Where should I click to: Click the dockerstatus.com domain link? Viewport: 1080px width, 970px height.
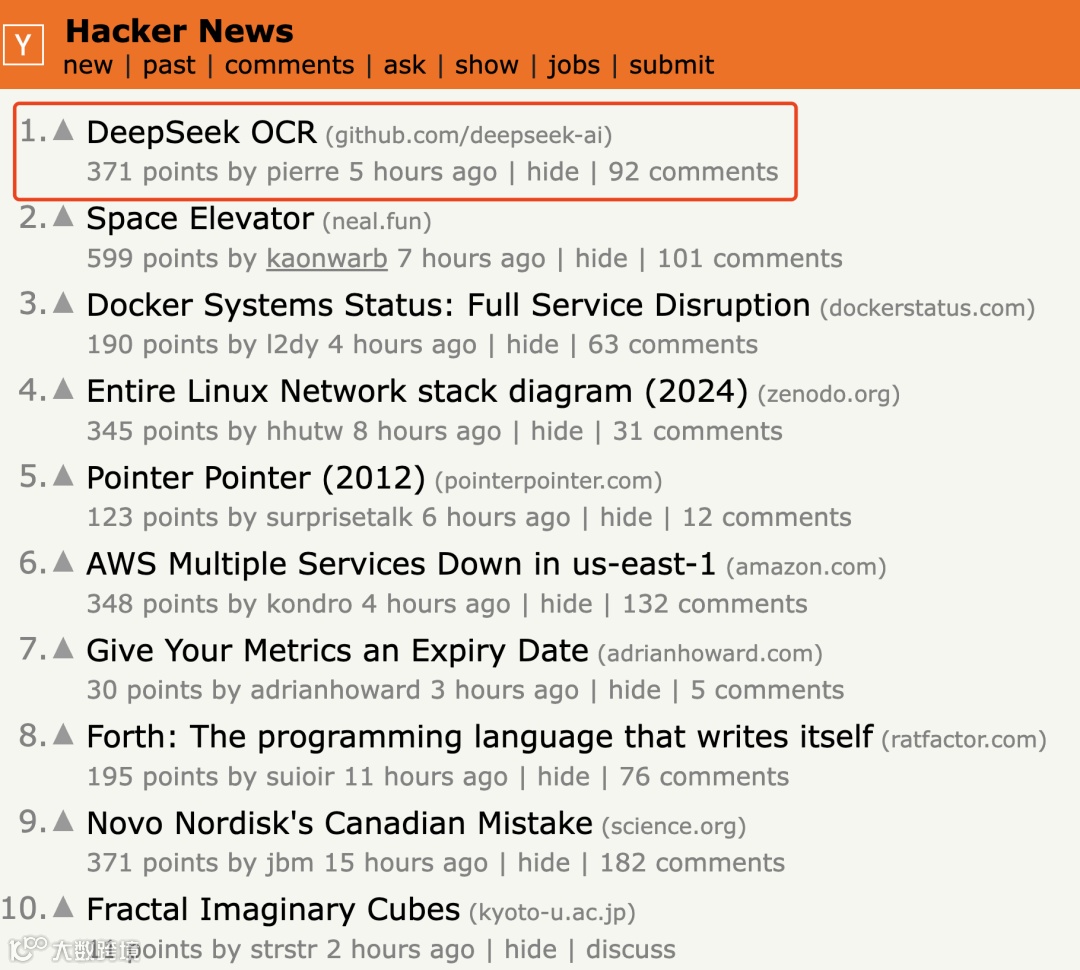(927, 308)
